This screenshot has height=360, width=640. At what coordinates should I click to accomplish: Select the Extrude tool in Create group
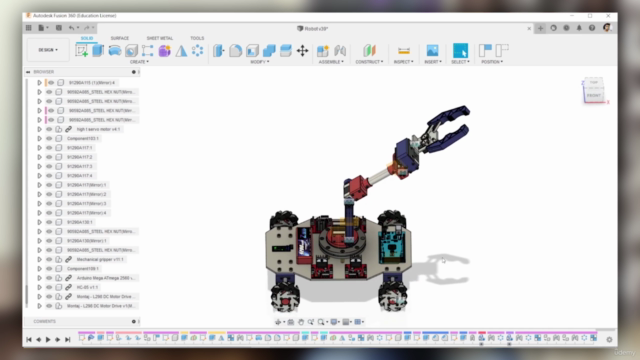98,51
